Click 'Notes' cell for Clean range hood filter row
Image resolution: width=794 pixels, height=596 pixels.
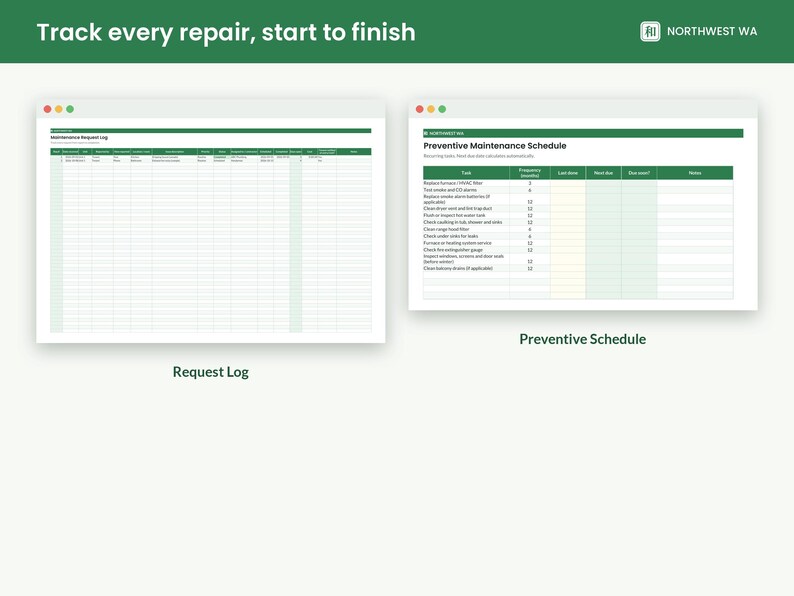[695, 229]
